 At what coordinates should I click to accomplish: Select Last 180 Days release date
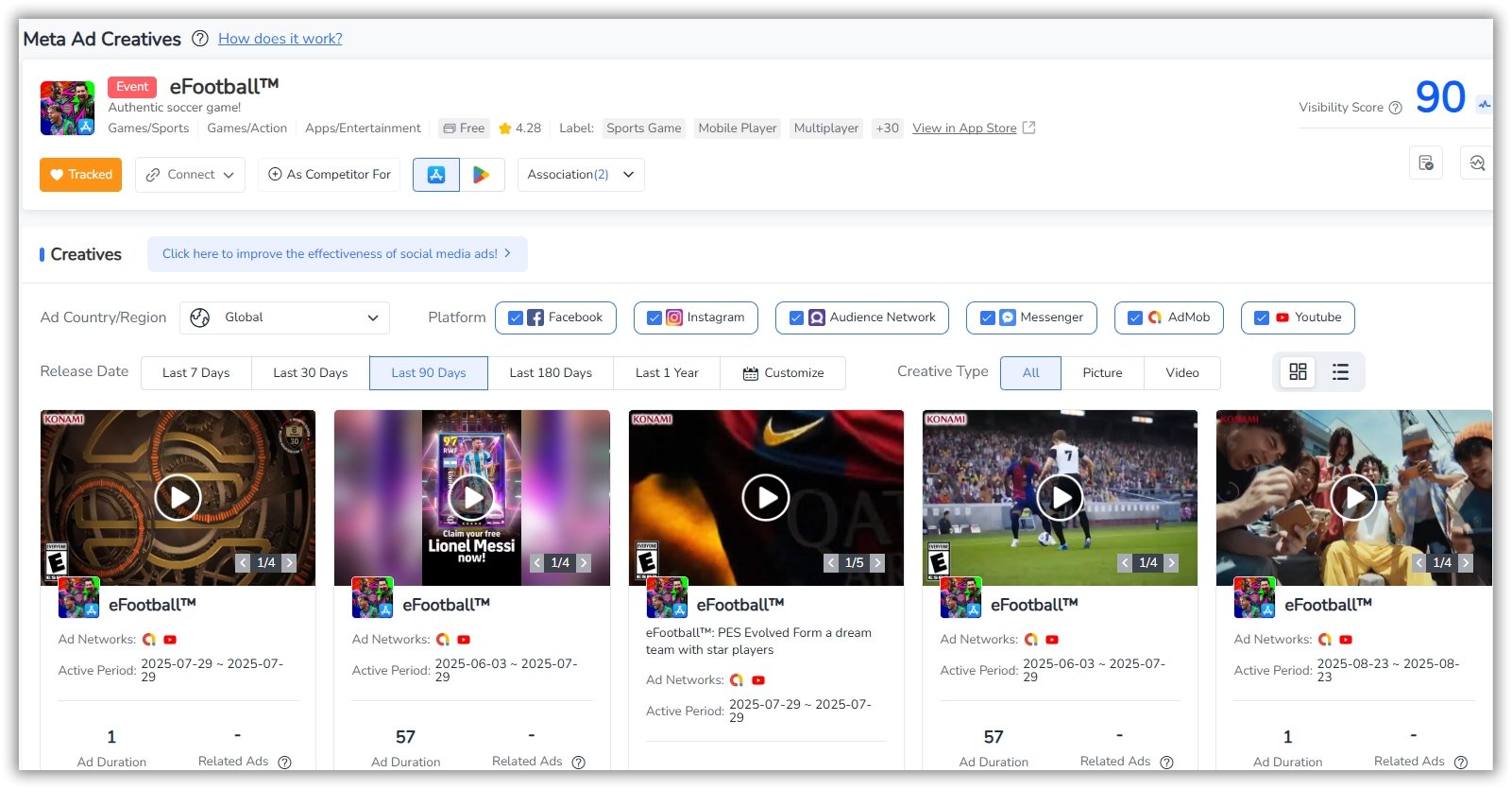551,373
